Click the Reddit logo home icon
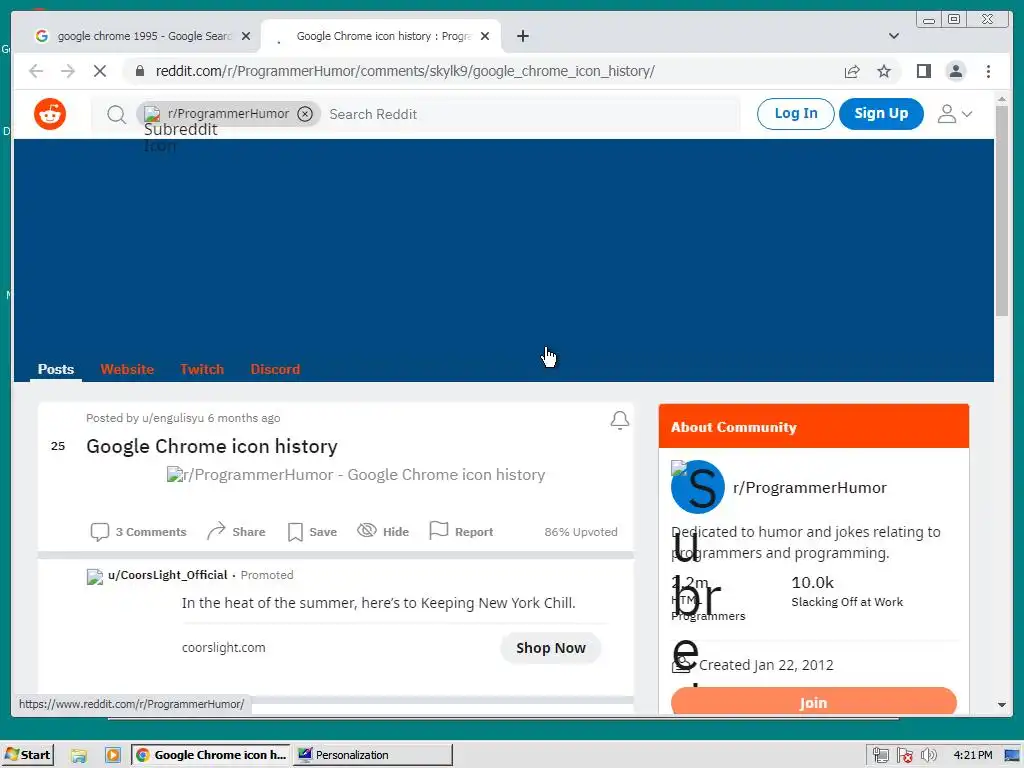Viewport: 1024px width, 768px height. [50, 114]
